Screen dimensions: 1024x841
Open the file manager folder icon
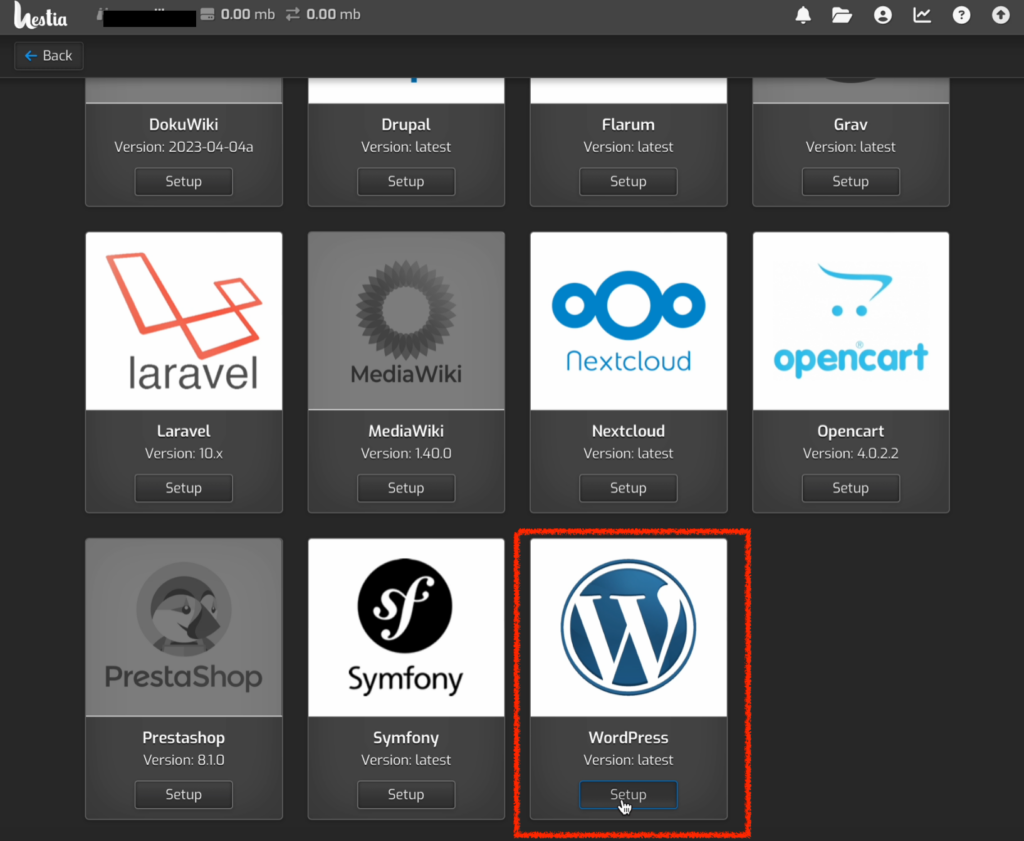[x=842, y=15]
